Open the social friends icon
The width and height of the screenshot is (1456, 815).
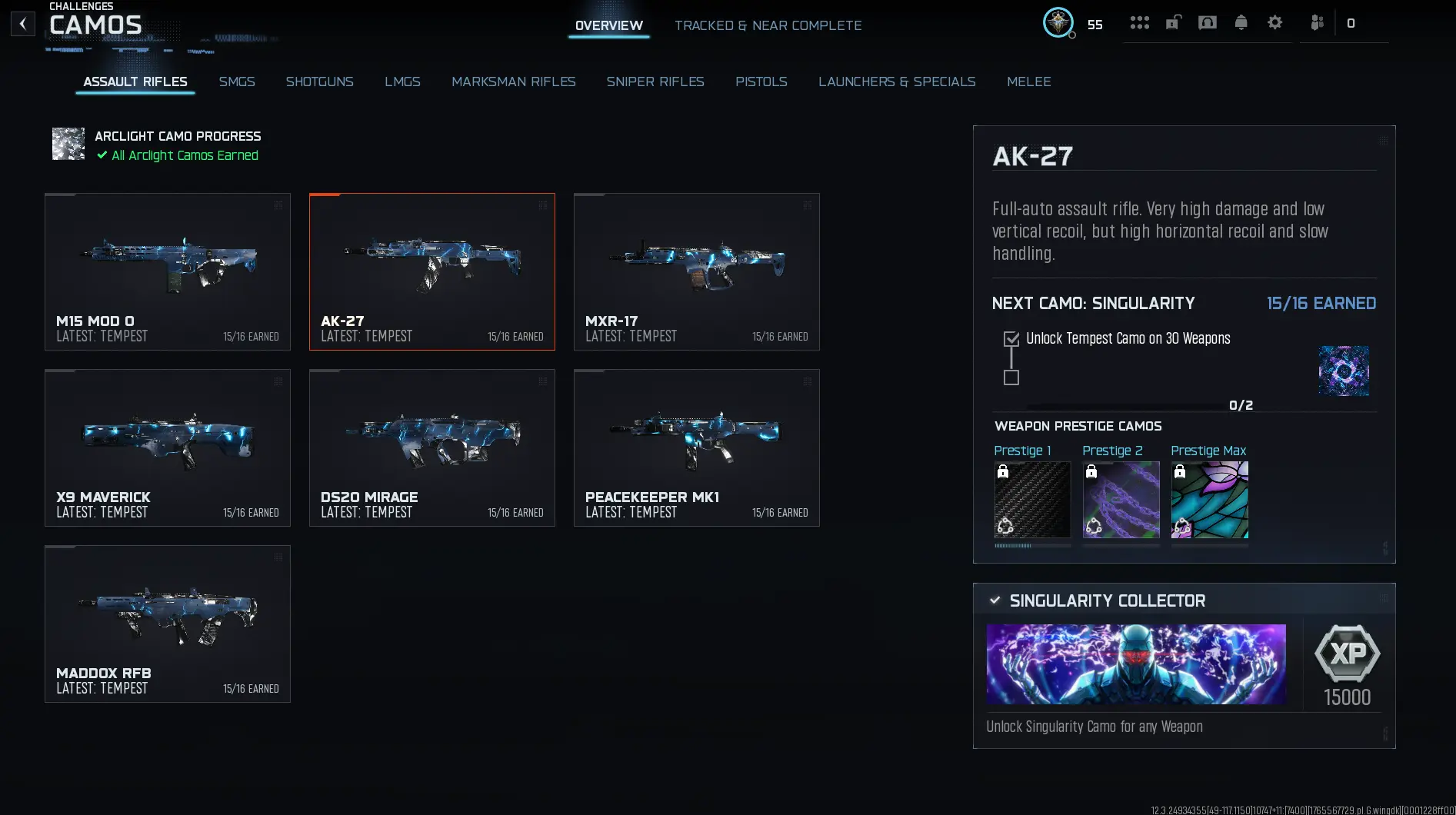[x=1317, y=23]
